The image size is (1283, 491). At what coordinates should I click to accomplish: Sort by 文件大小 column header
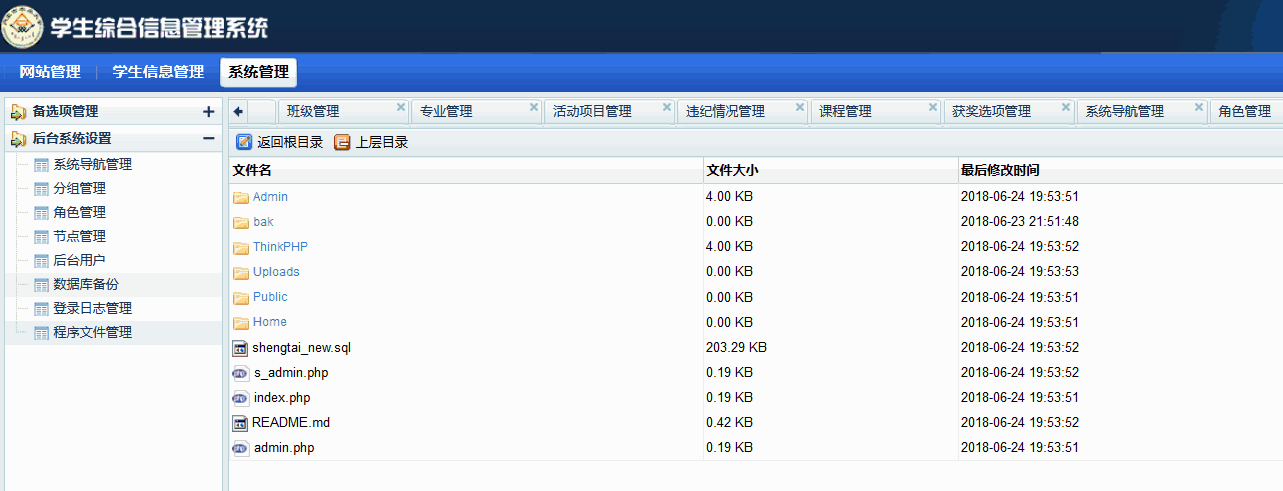click(x=732, y=170)
